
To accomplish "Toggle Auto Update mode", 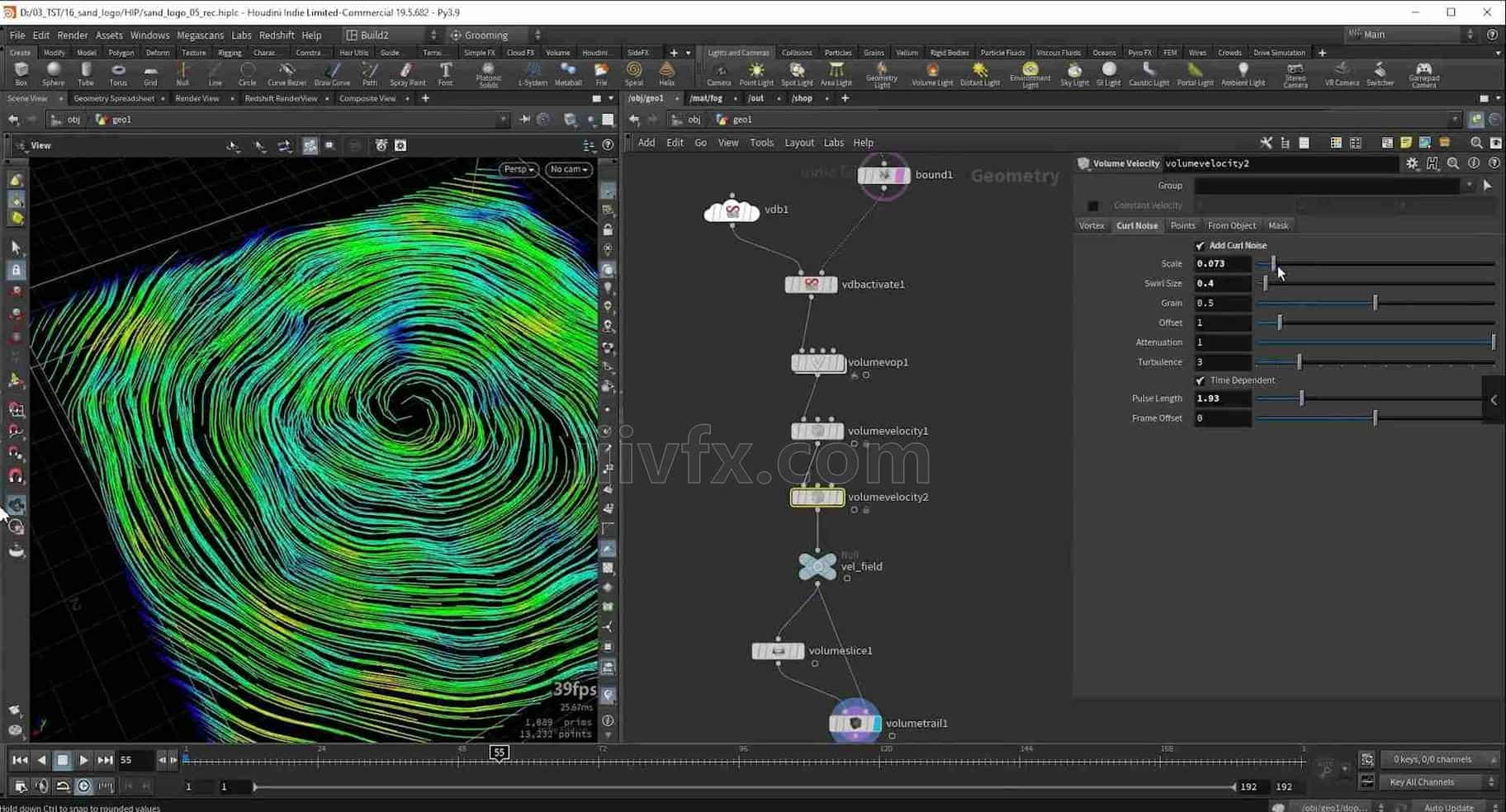I will pyautogui.click(x=1447, y=807).
